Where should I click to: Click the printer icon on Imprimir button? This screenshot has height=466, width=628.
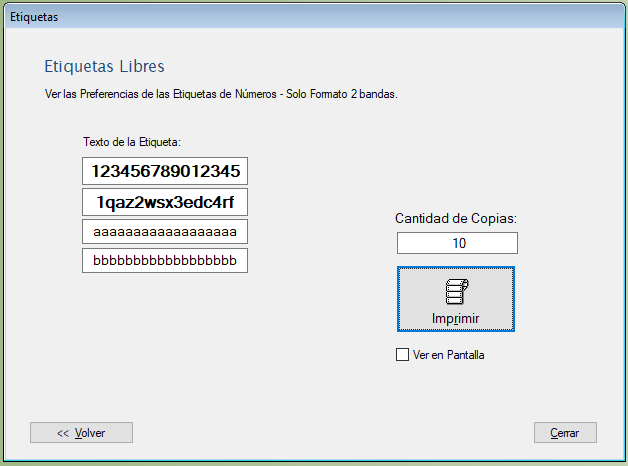point(456,292)
